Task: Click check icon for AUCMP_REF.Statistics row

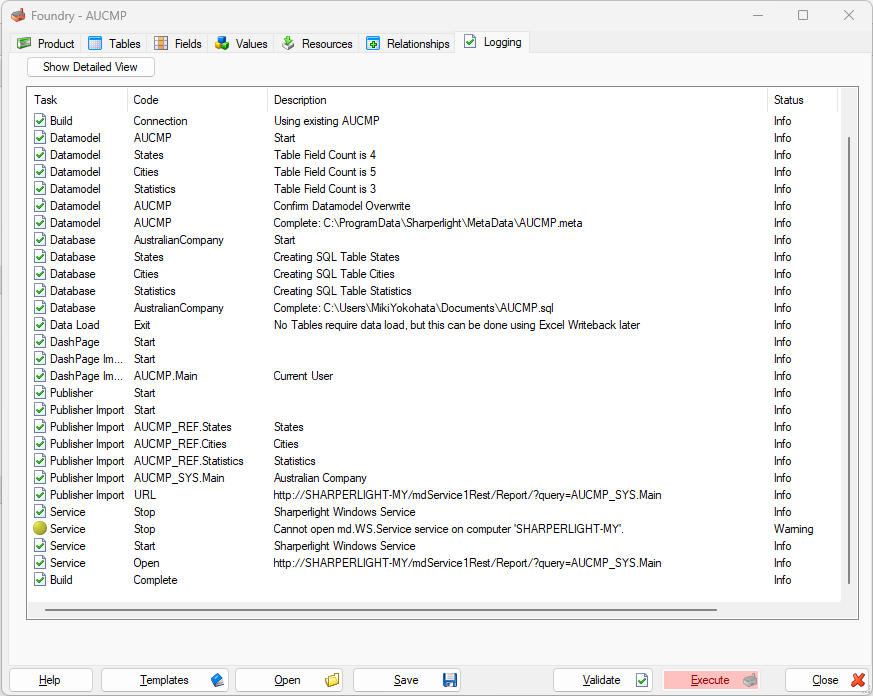Action: click(40, 460)
